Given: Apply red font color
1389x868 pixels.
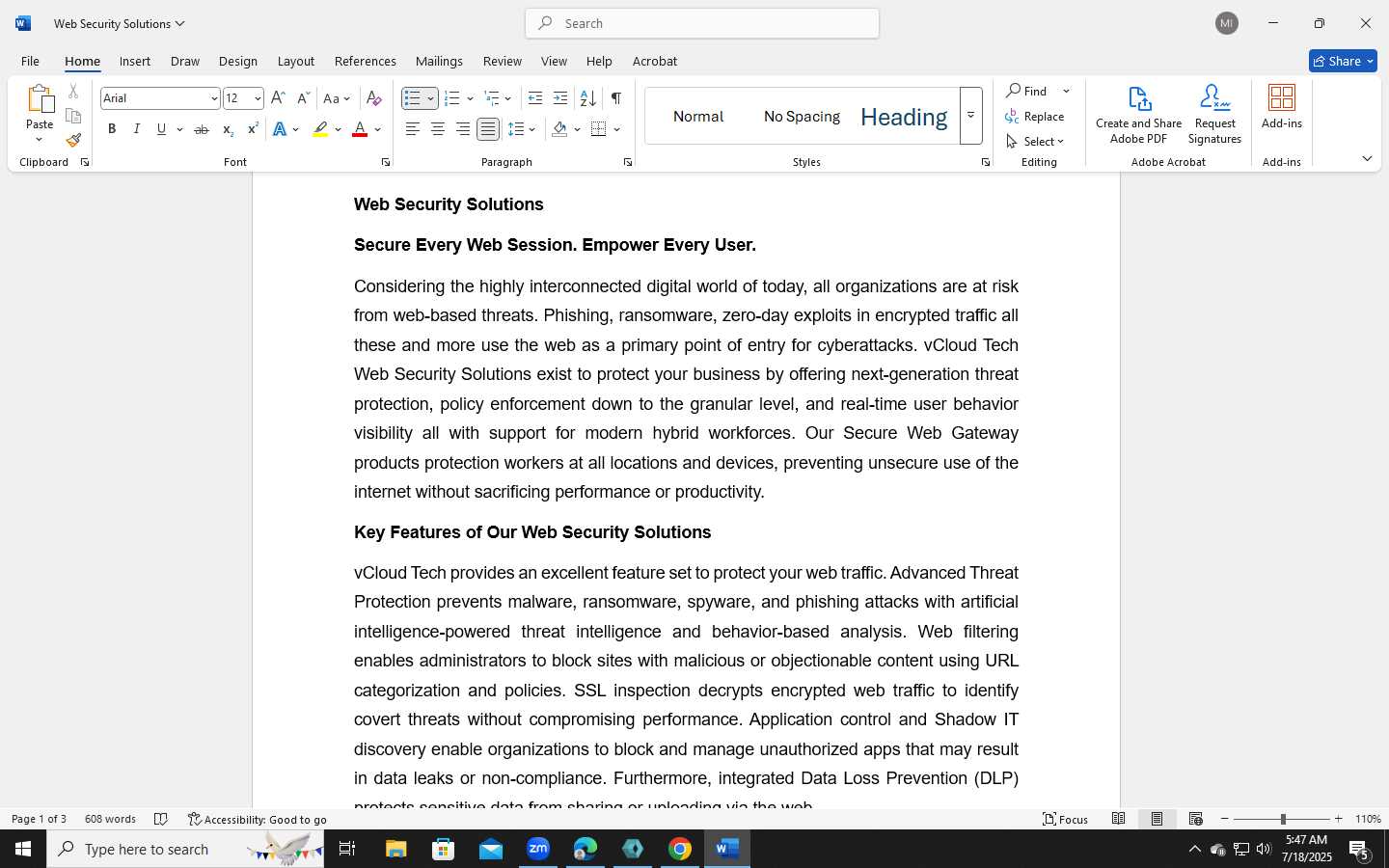Looking at the screenshot, I should tap(360, 129).
